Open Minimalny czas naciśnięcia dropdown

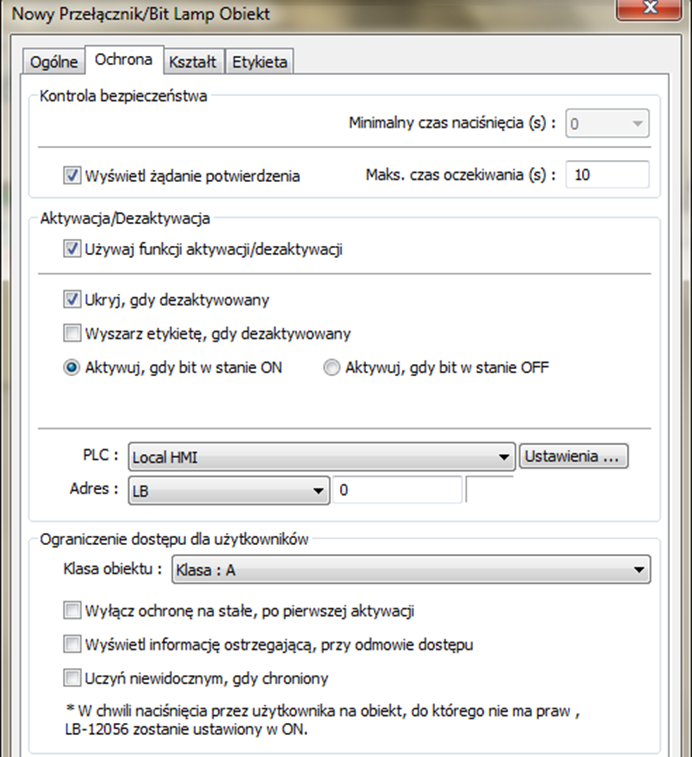[x=607, y=124]
